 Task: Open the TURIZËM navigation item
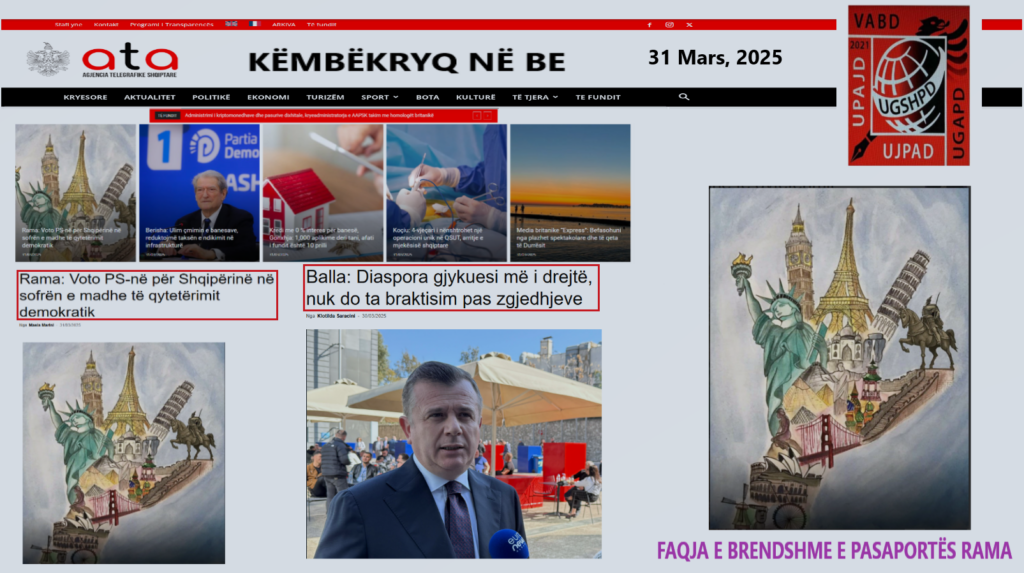point(325,97)
